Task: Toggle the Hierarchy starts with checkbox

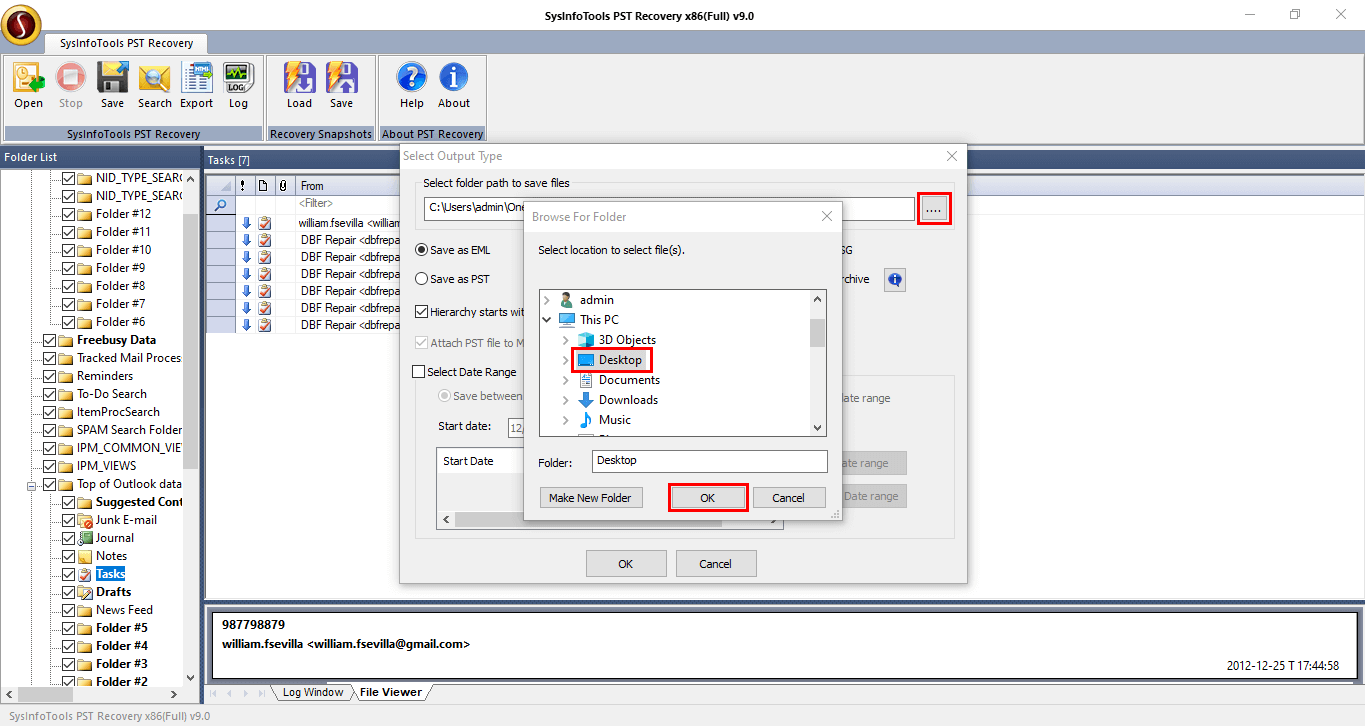Action: tap(421, 312)
